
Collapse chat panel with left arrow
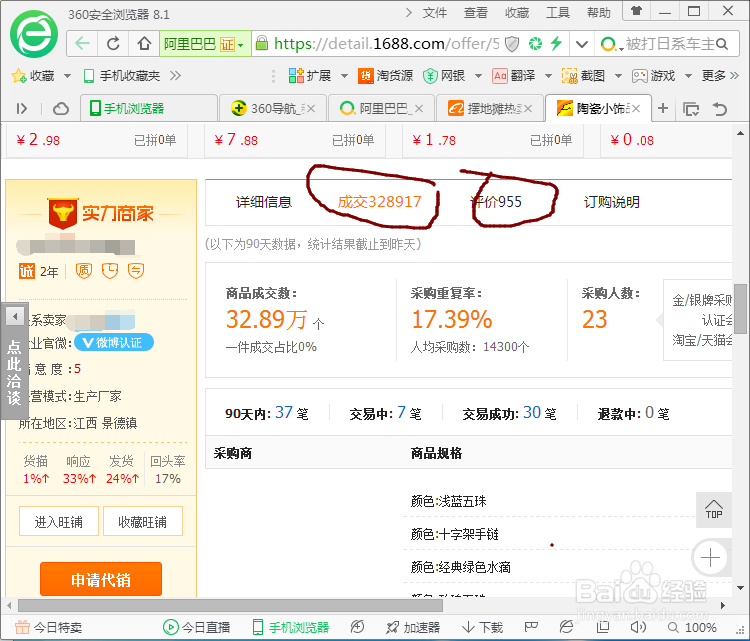tap(15, 316)
